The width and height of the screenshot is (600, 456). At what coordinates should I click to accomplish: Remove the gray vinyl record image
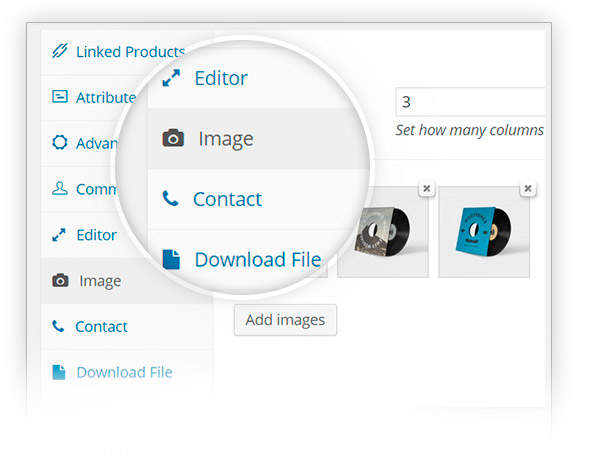click(427, 188)
